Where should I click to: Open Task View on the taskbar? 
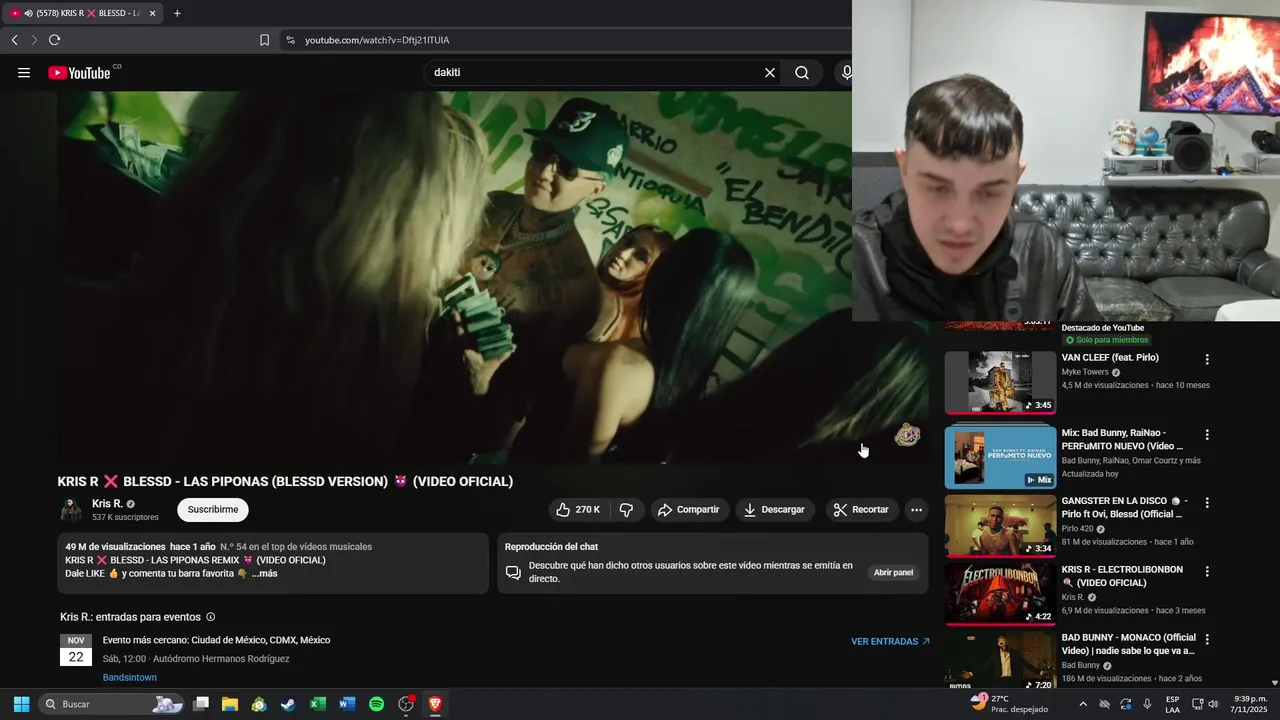click(201, 704)
